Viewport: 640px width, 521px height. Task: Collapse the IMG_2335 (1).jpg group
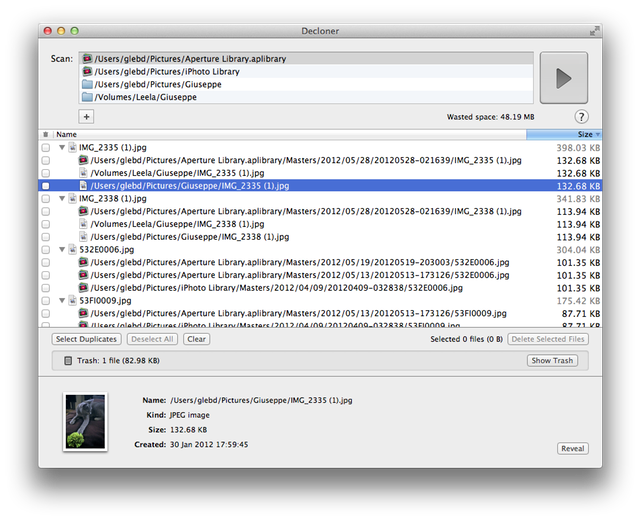tap(62, 147)
